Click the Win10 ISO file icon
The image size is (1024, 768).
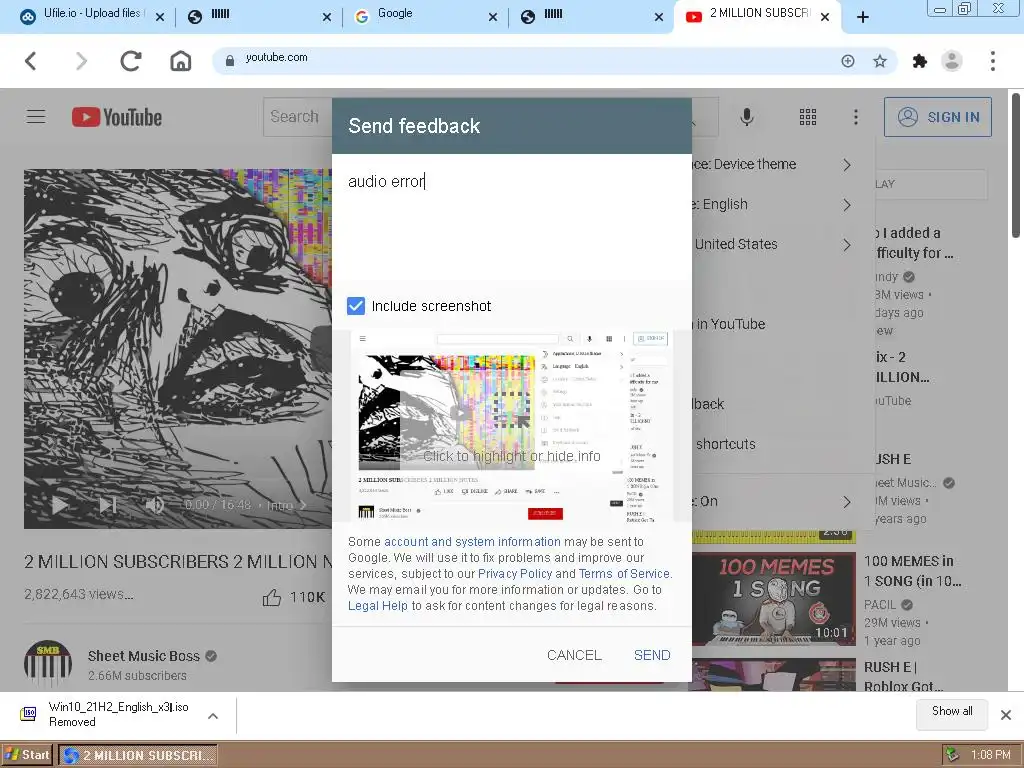tap(28, 714)
